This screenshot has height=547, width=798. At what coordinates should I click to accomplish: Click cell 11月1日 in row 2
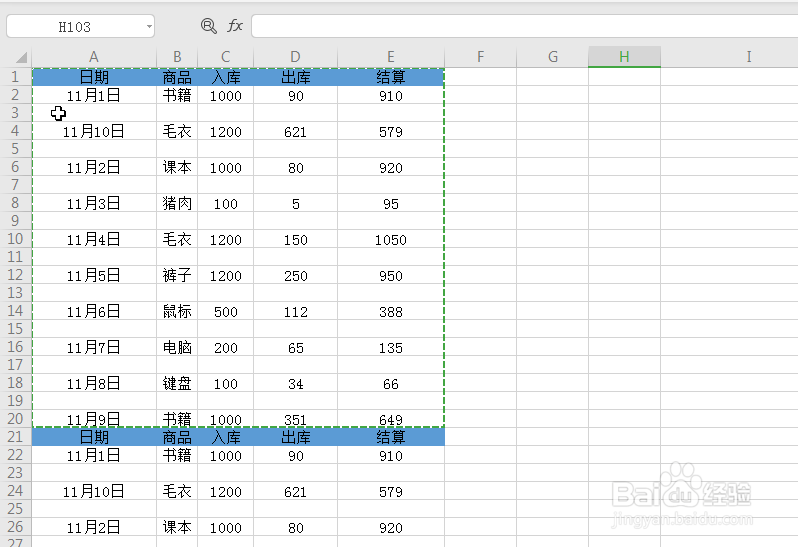(x=94, y=95)
